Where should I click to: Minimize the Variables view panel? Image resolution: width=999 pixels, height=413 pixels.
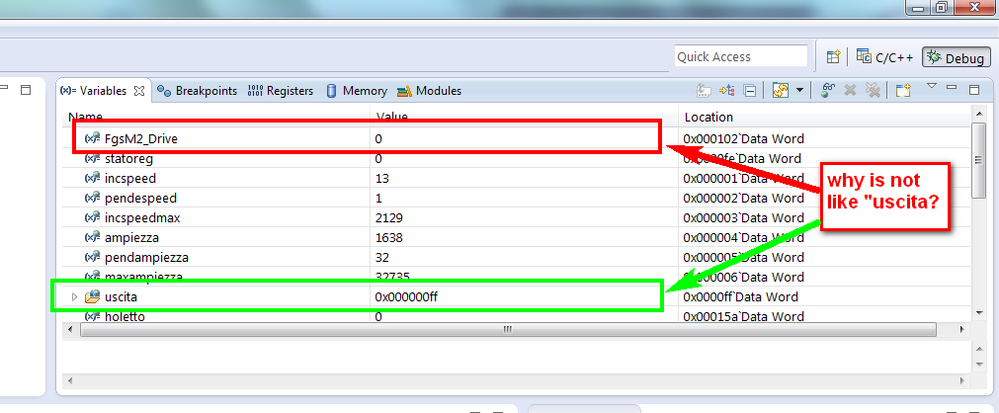[x=952, y=87]
